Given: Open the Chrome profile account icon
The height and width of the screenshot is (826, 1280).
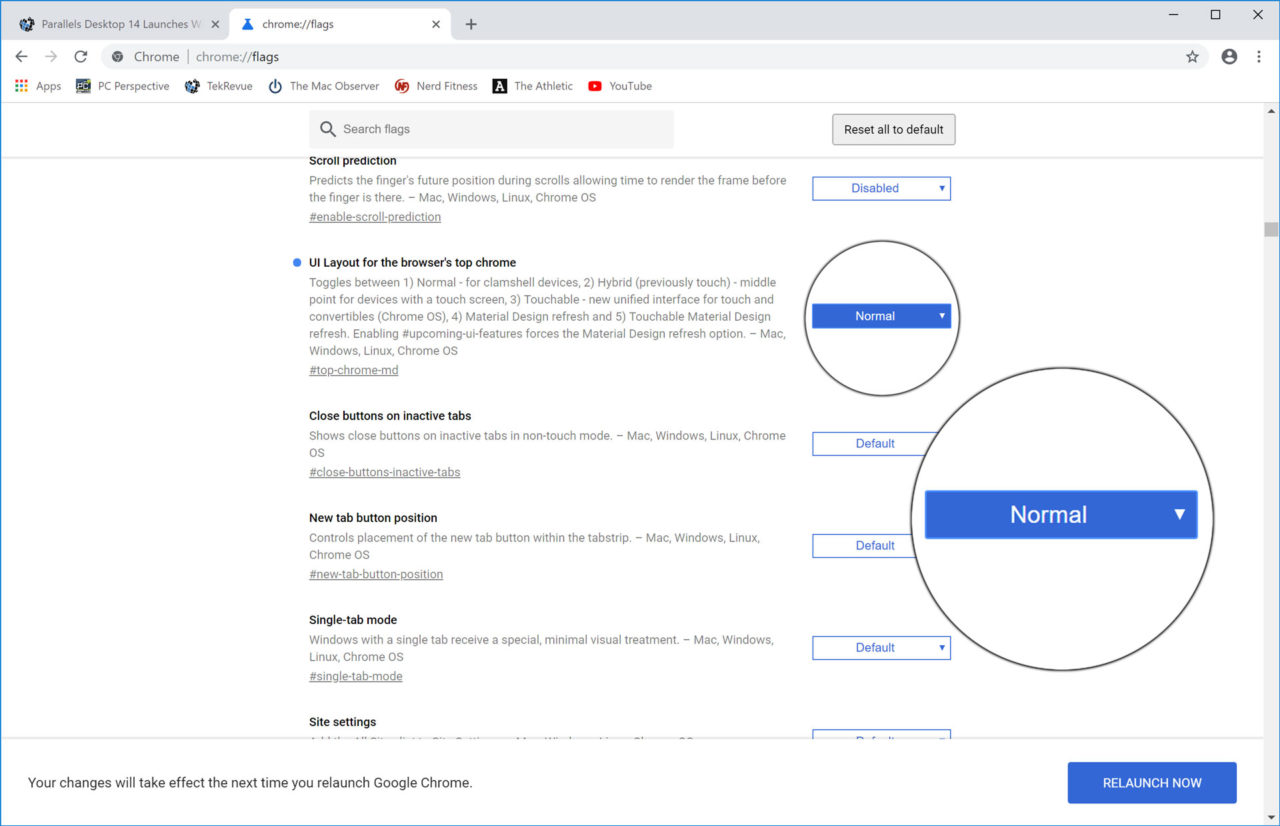Looking at the screenshot, I should [1229, 57].
